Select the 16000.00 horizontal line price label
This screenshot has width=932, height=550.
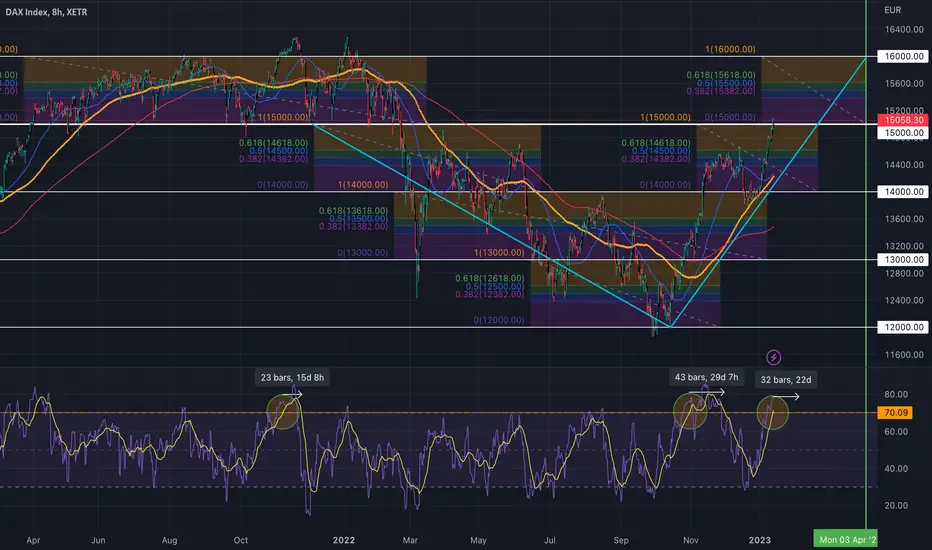(902, 56)
